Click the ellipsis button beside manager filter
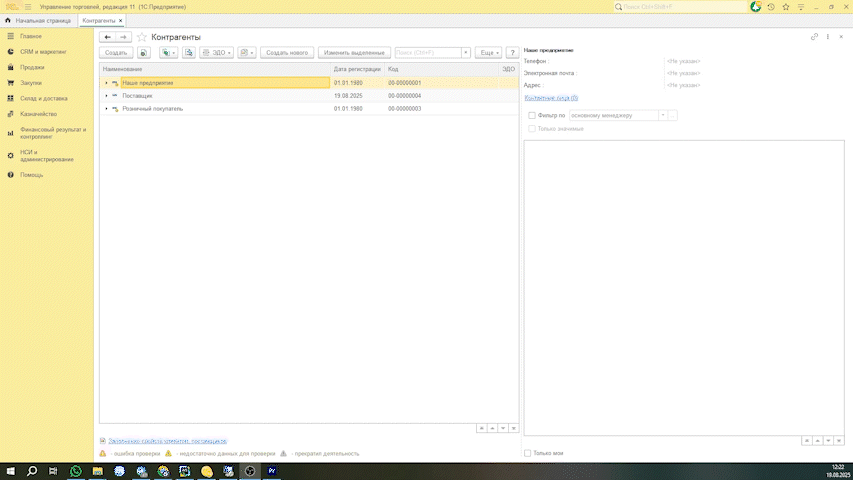 click(673, 116)
